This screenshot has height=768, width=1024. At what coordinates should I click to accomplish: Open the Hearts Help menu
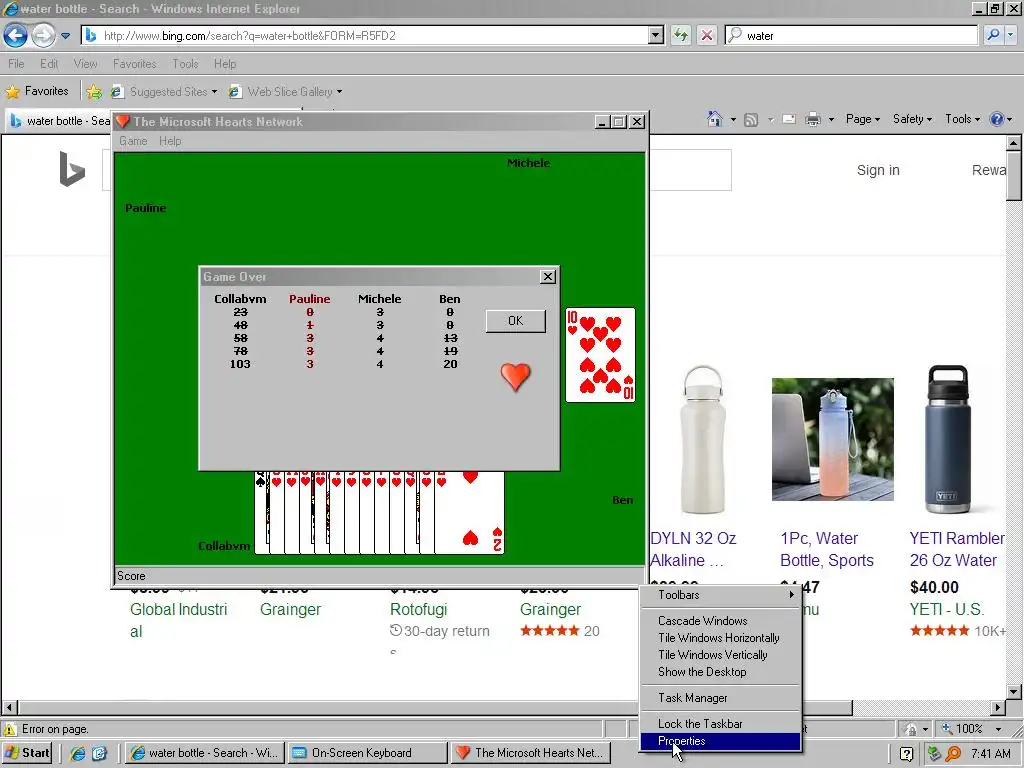[x=170, y=141]
